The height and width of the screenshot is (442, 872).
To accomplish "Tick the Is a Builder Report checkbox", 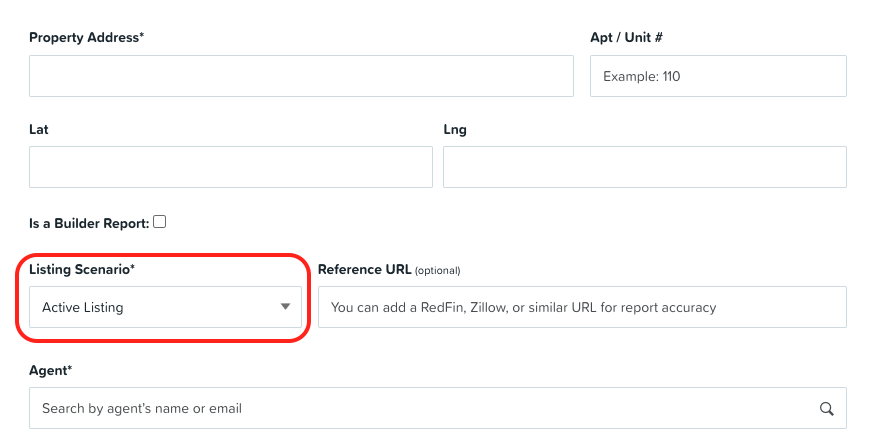I will point(160,222).
